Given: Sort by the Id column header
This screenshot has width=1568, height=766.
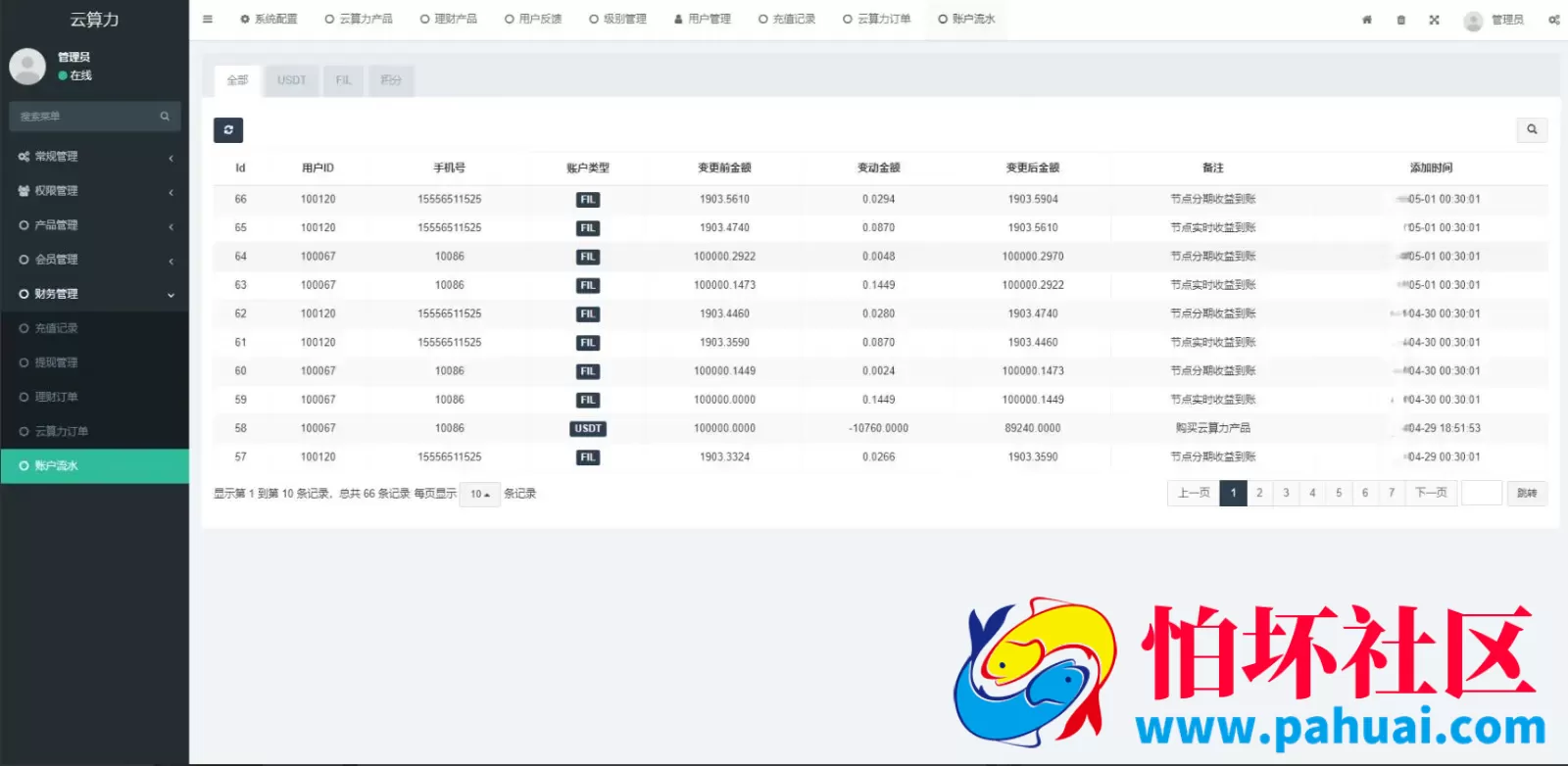Looking at the screenshot, I should click(240, 168).
